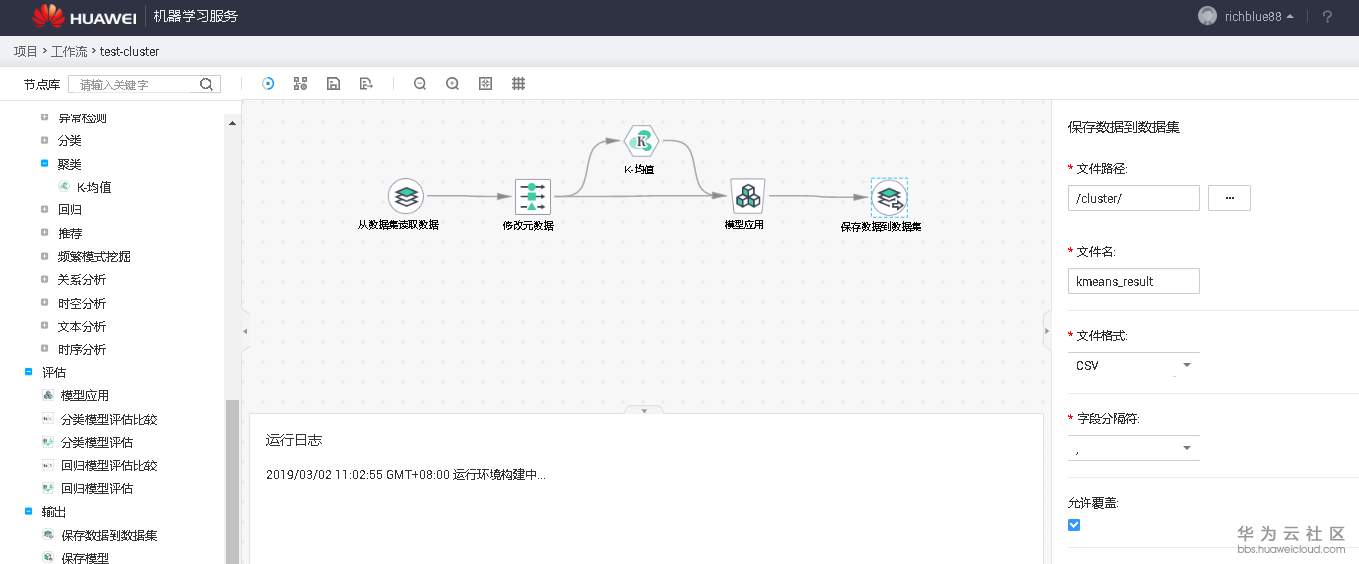Click the node layout icon in toolbar
The height and width of the screenshot is (564, 1359).
(300, 84)
